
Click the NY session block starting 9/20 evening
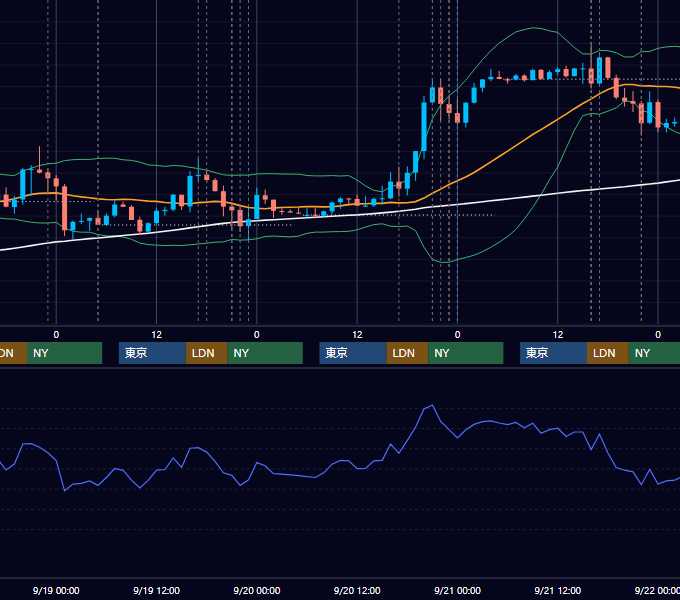(466, 353)
